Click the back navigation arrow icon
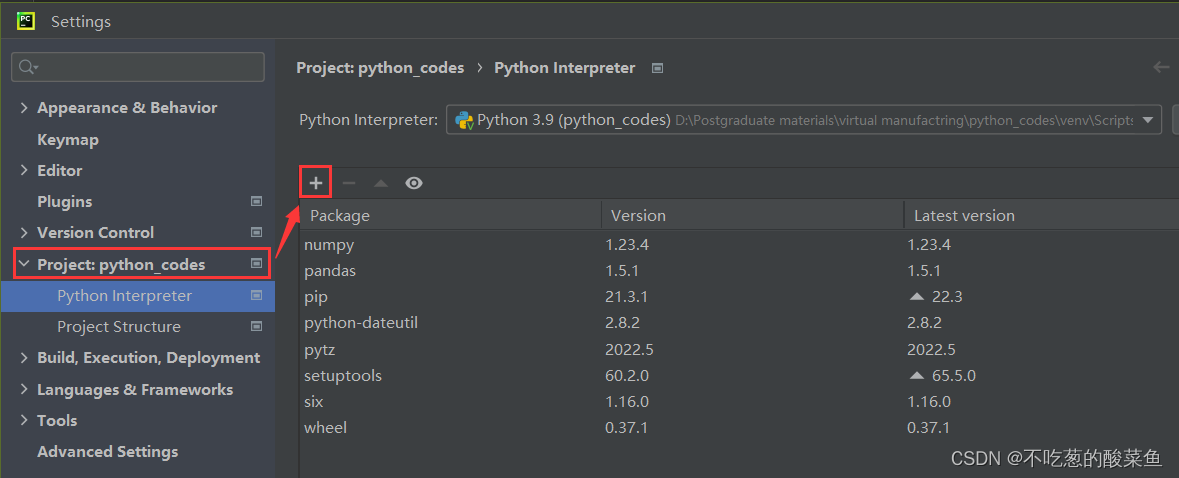The height and width of the screenshot is (478, 1179). click(1161, 67)
